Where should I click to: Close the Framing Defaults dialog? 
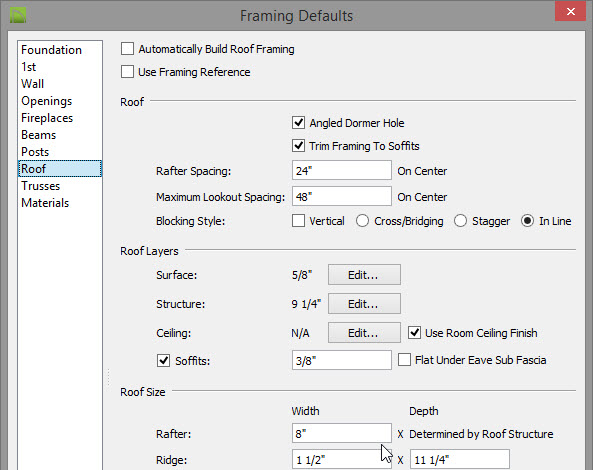pyautogui.click(x=571, y=11)
